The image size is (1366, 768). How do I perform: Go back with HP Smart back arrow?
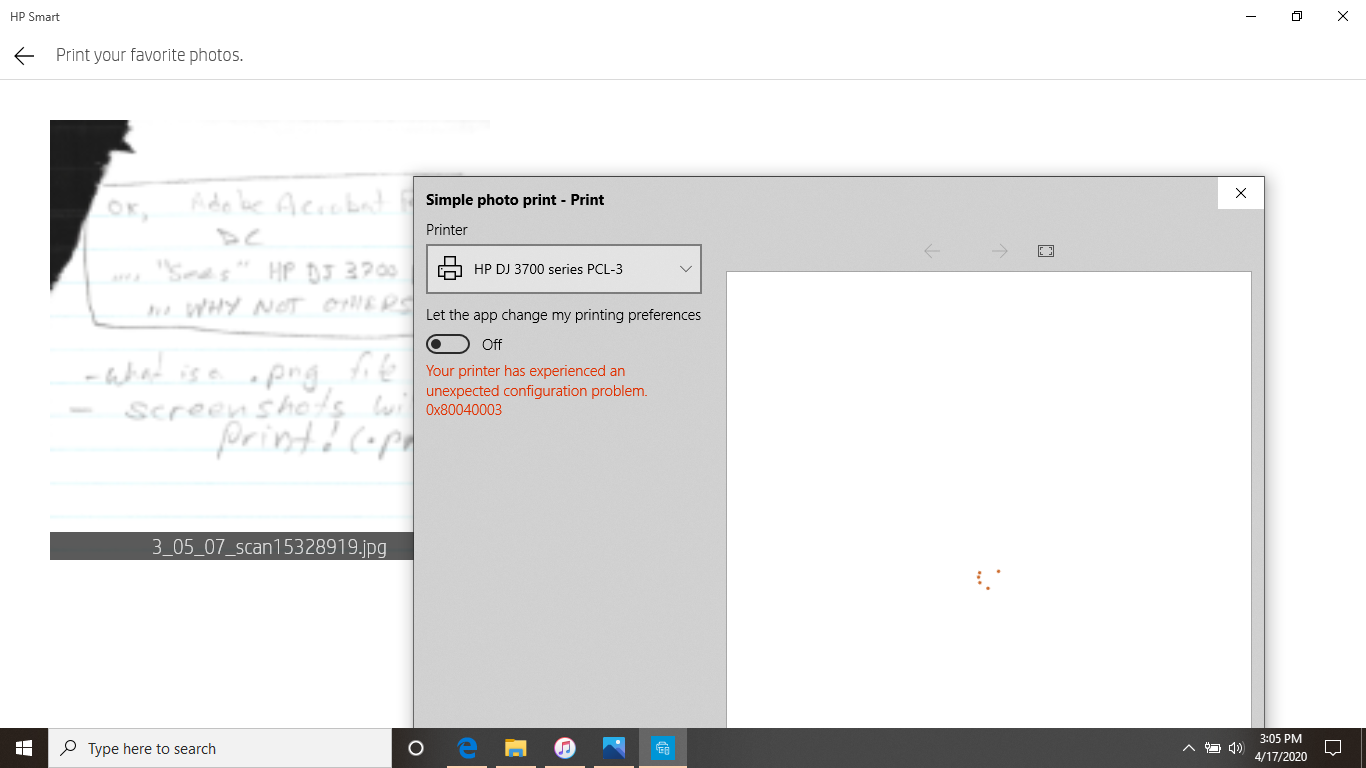coord(24,56)
